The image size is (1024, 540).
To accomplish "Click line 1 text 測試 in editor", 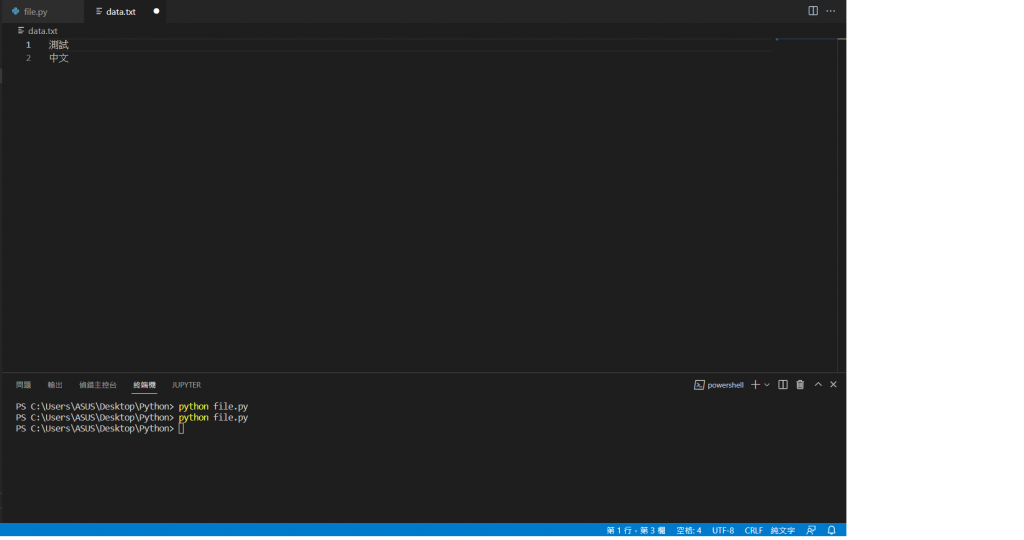I will click(x=58, y=44).
